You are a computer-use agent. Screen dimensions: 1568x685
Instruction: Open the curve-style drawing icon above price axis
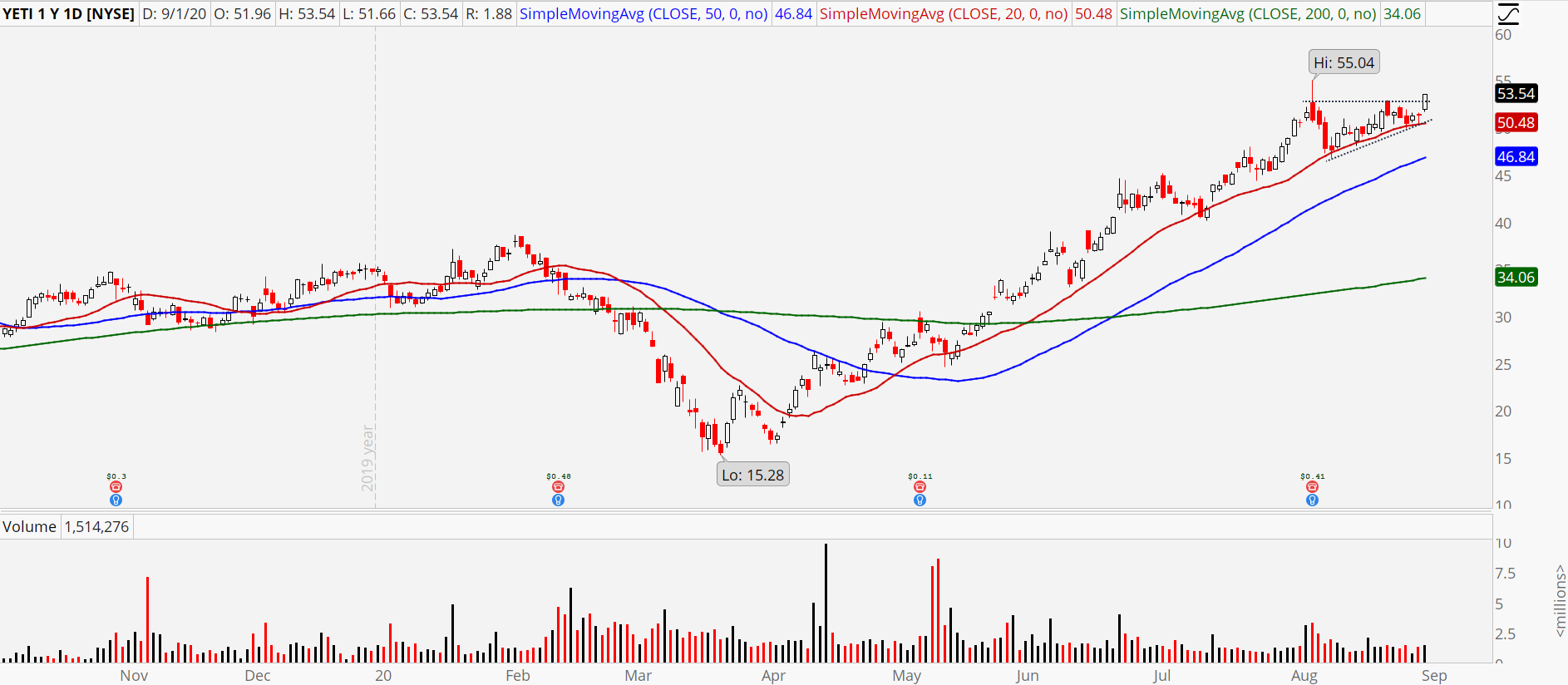pyautogui.click(x=1508, y=14)
